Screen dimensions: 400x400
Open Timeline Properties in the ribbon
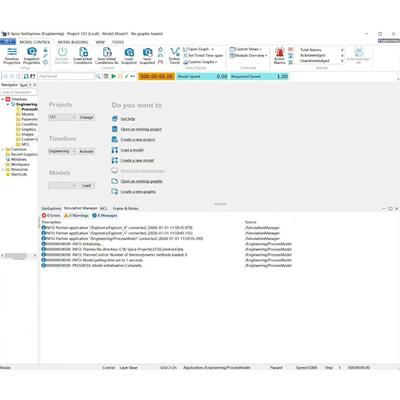[x=12, y=56]
